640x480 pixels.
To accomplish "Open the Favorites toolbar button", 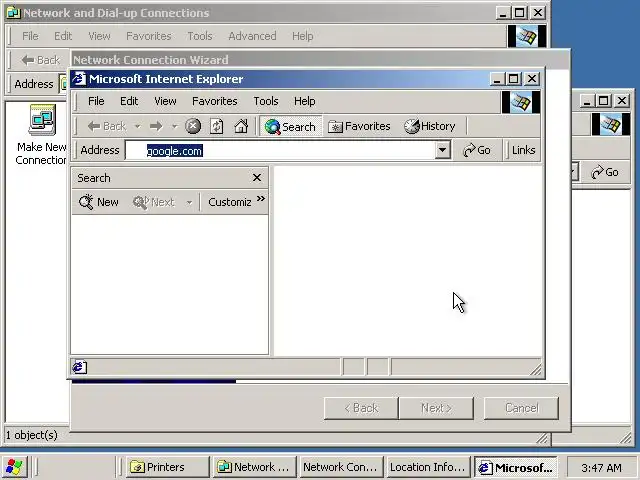I will tap(359, 127).
